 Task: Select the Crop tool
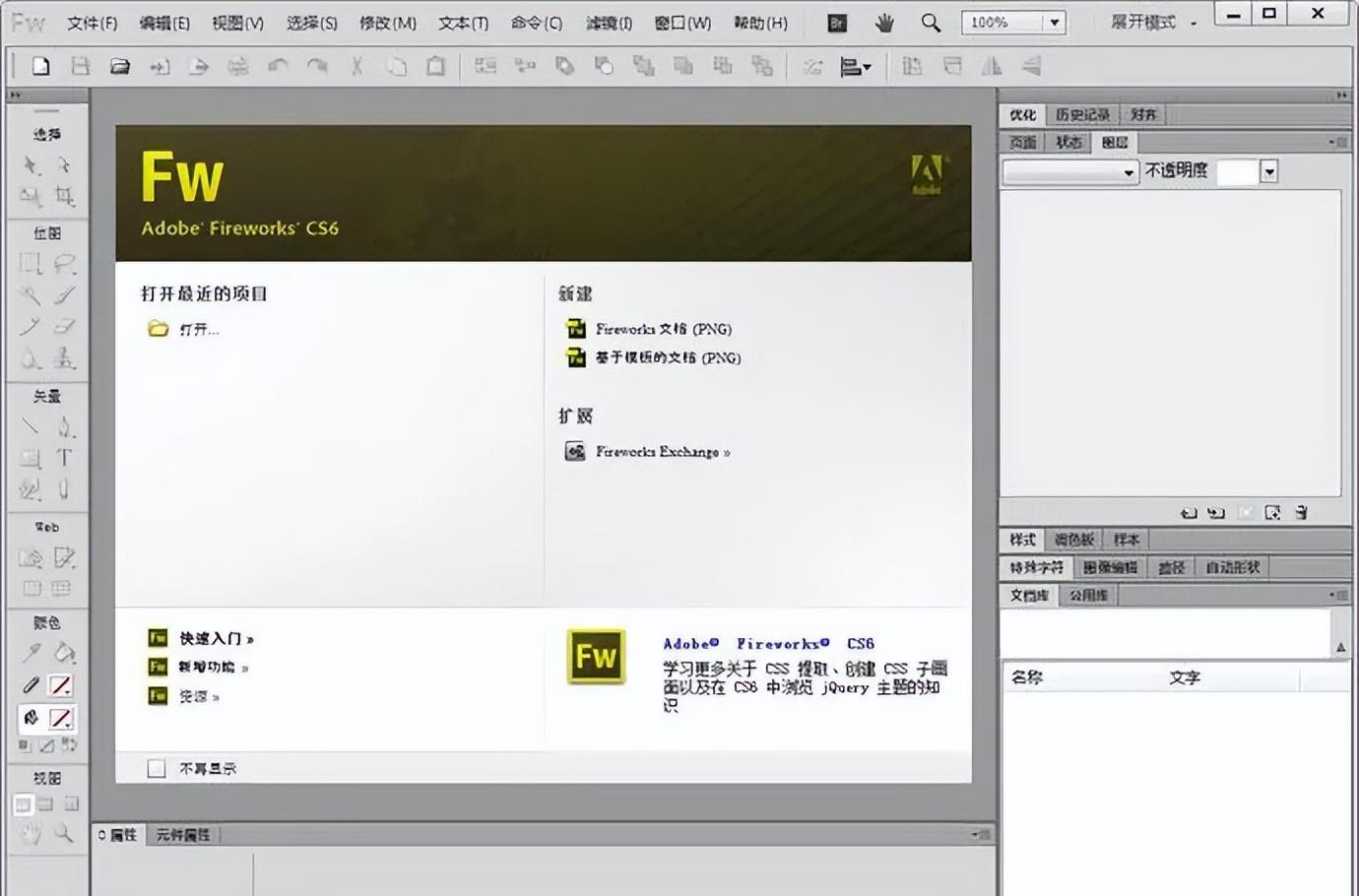click(64, 197)
